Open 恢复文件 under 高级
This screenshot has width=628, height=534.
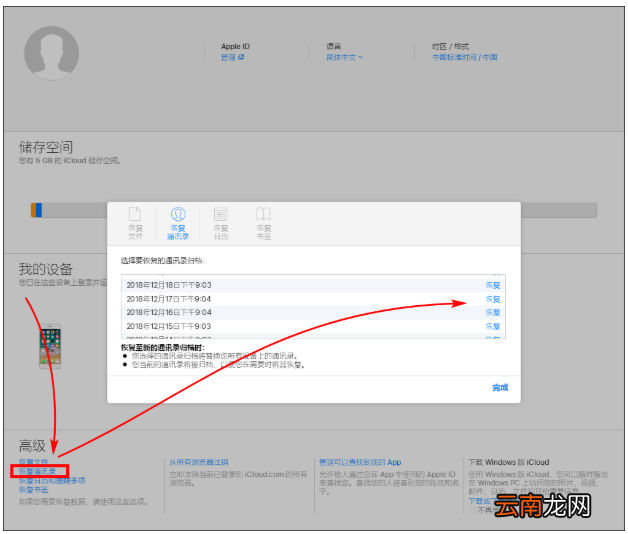pyautogui.click(x=33, y=462)
